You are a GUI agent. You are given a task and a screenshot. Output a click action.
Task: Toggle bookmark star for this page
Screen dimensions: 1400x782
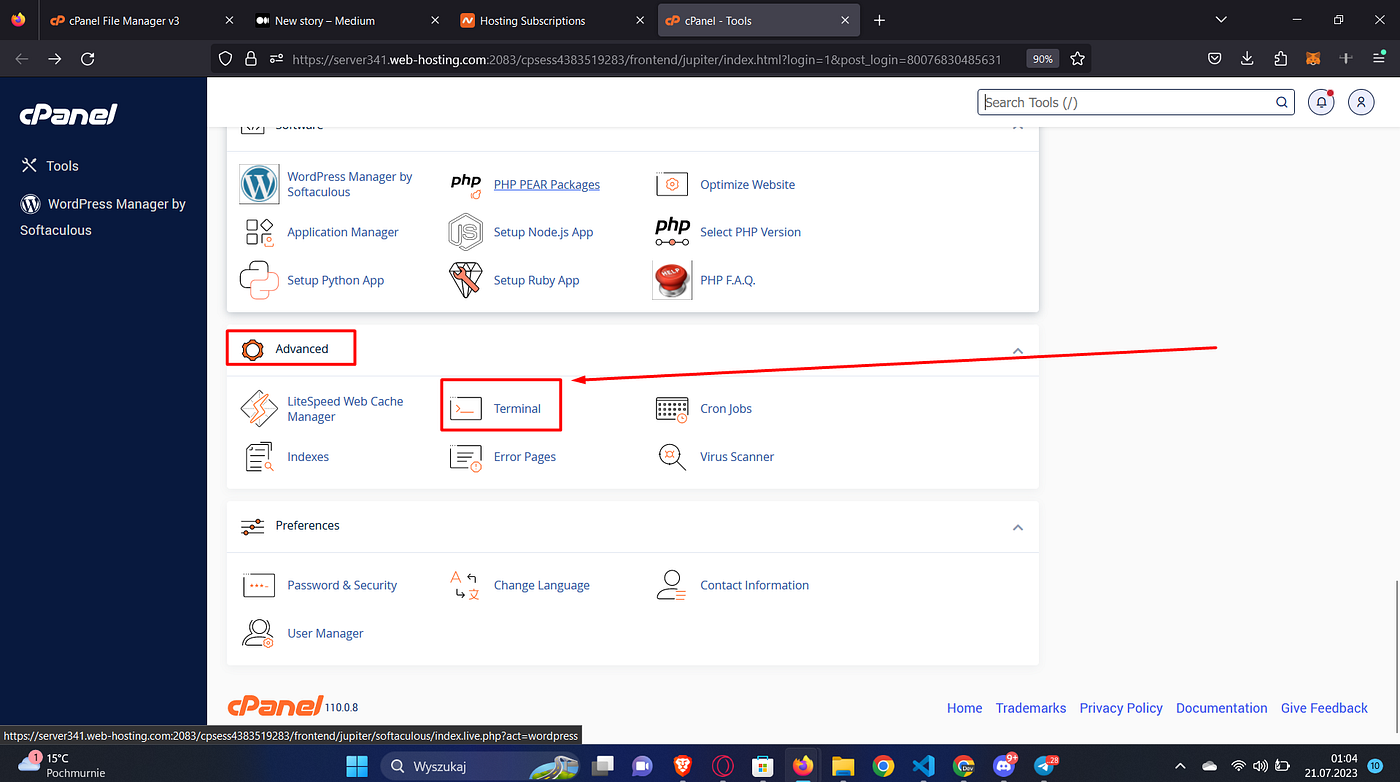coord(1078,58)
